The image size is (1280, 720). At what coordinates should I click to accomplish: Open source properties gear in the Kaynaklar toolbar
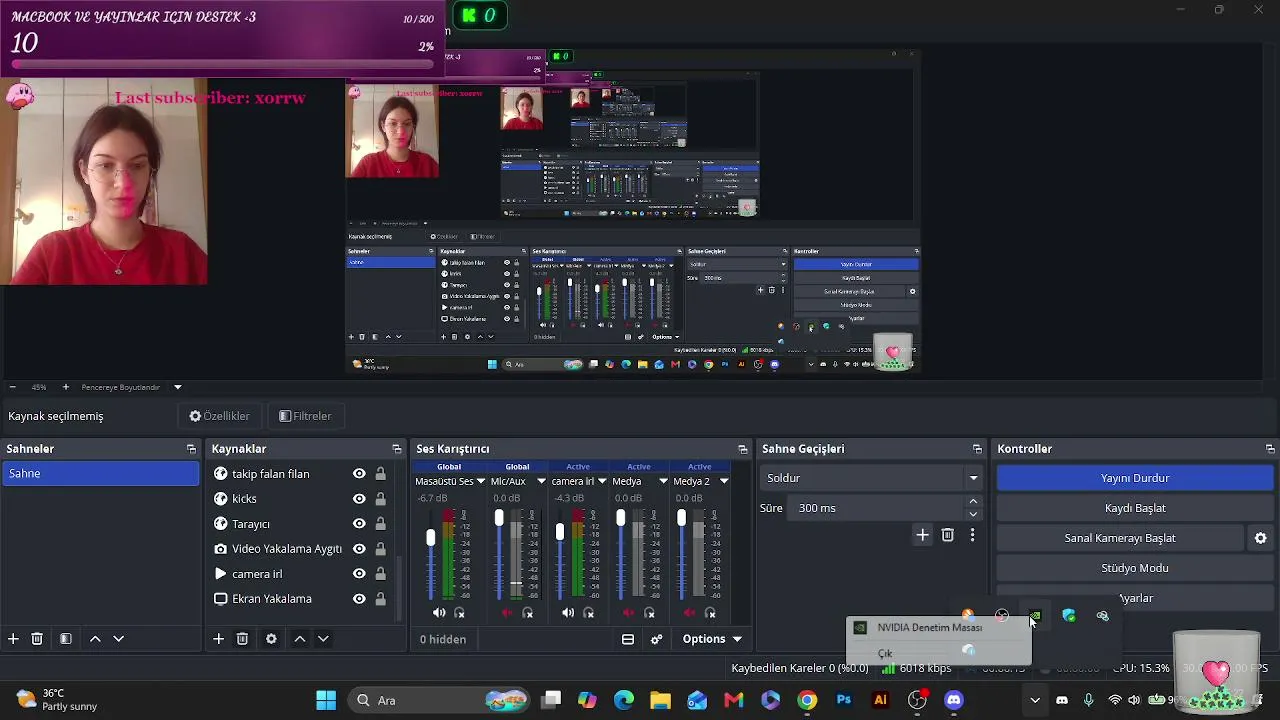271,639
